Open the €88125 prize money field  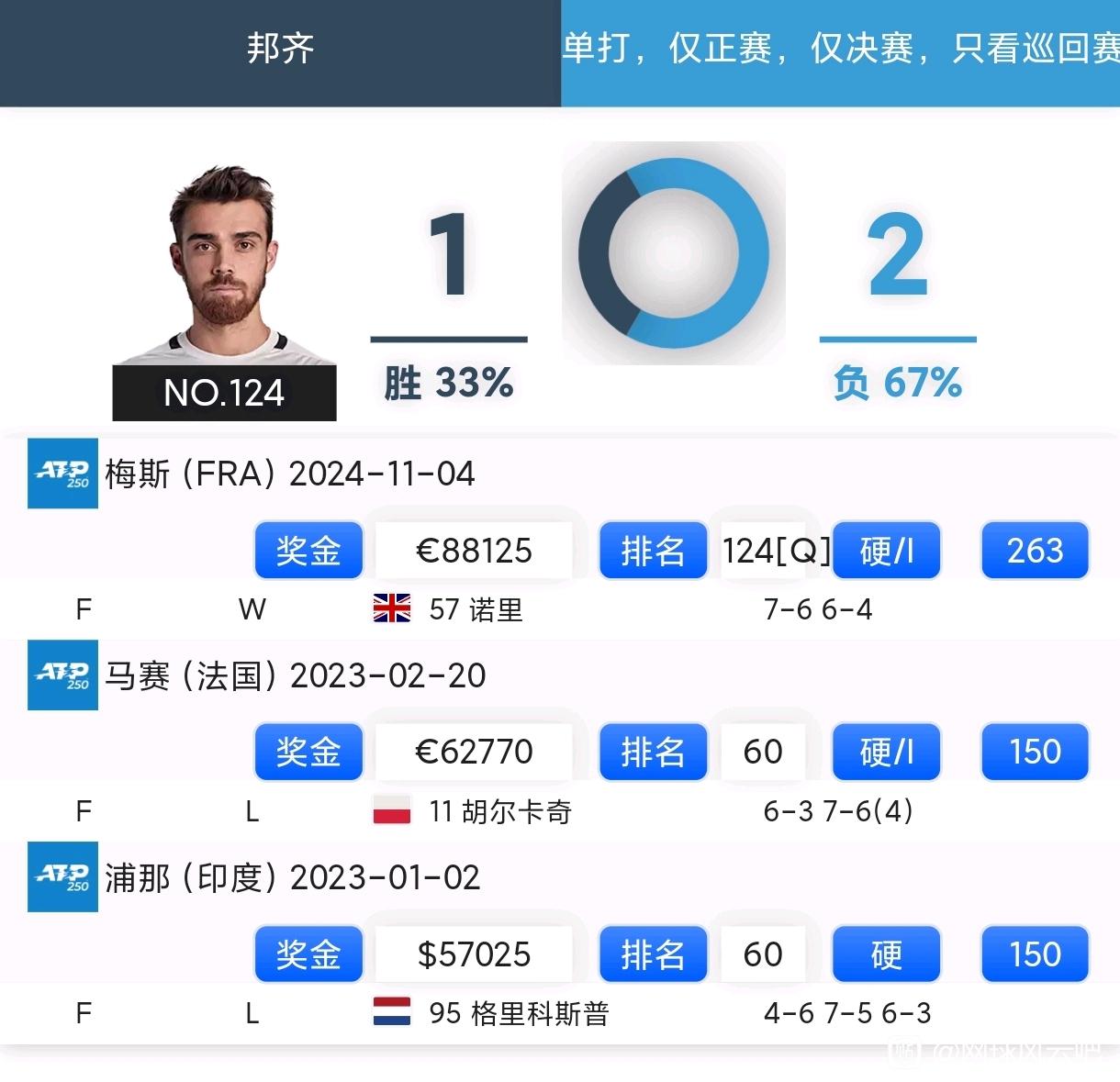click(x=474, y=551)
